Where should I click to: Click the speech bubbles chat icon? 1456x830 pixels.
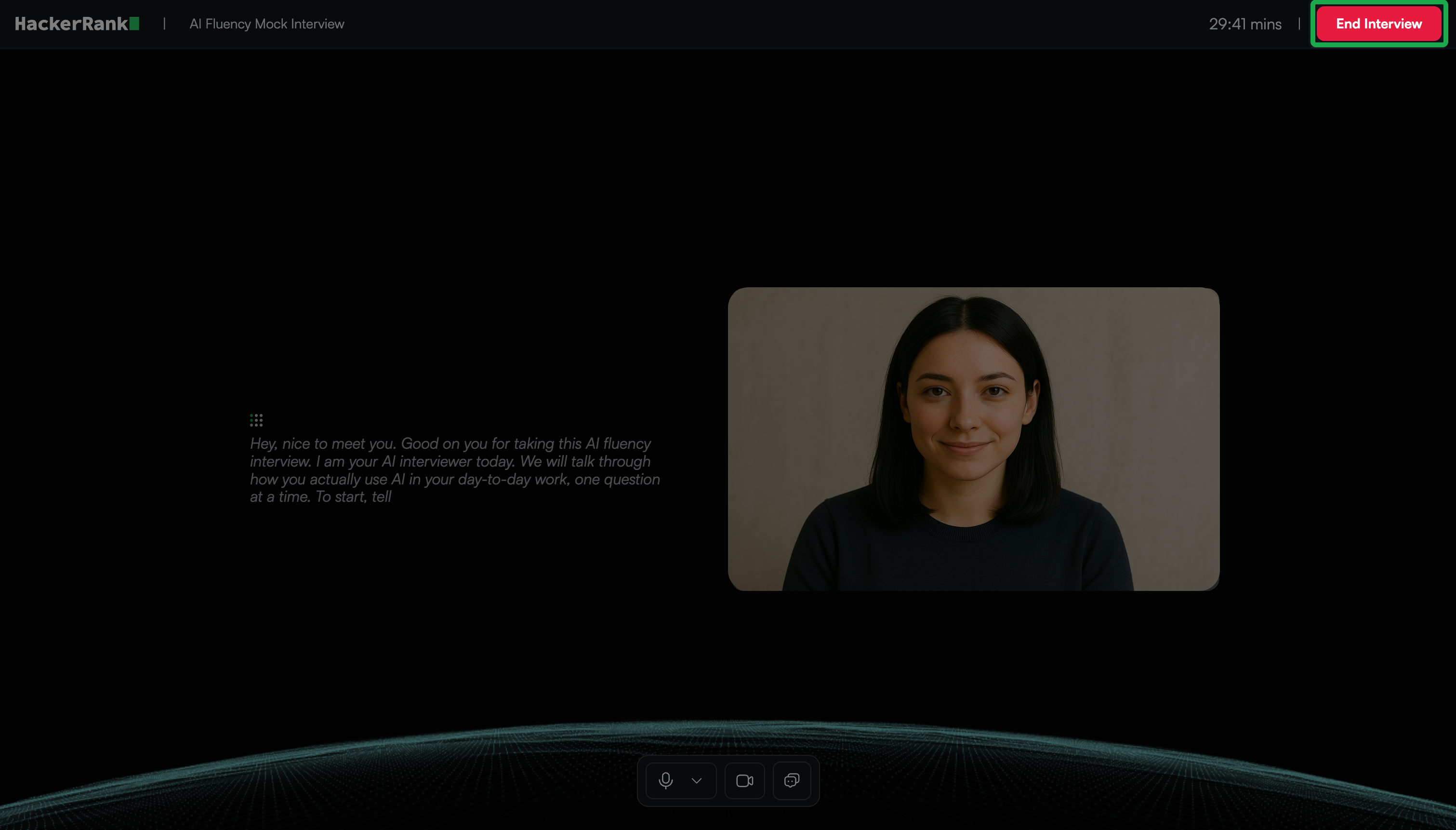tap(792, 780)
